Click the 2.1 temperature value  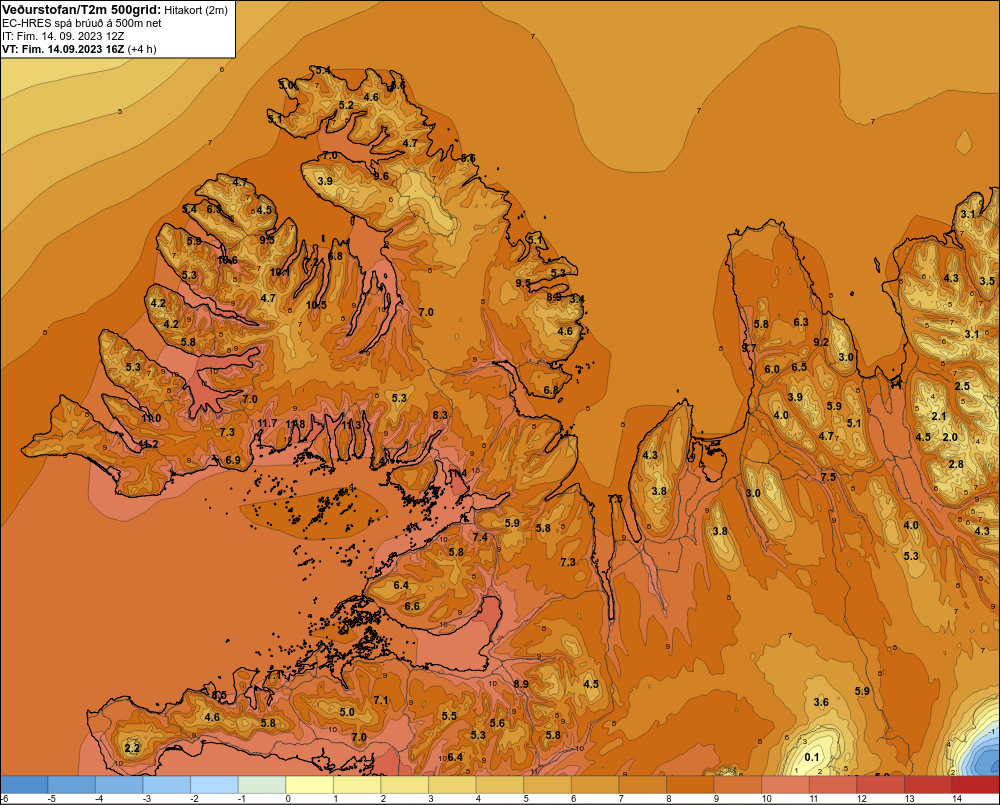tap(939, 416)
